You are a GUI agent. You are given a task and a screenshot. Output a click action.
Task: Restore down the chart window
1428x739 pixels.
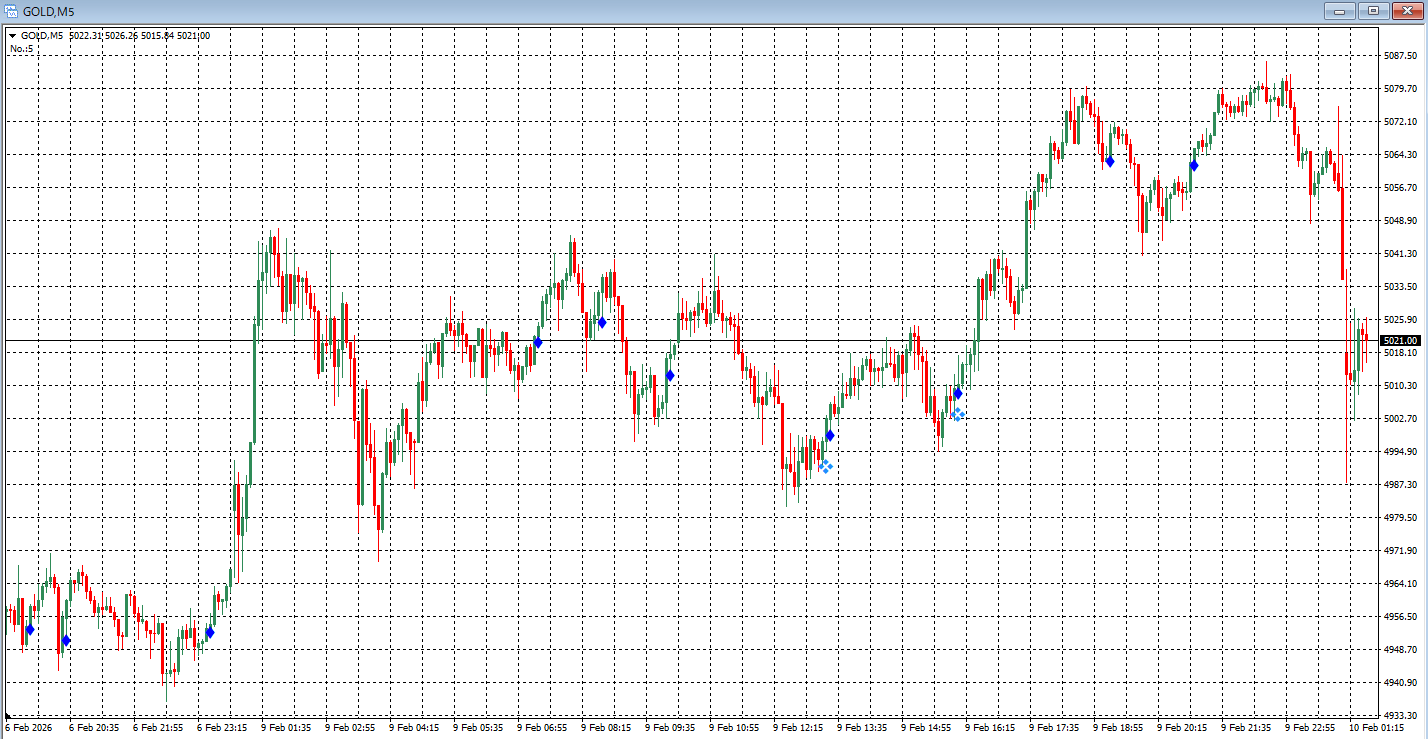pyautogui.click(x=1373, y=10)
